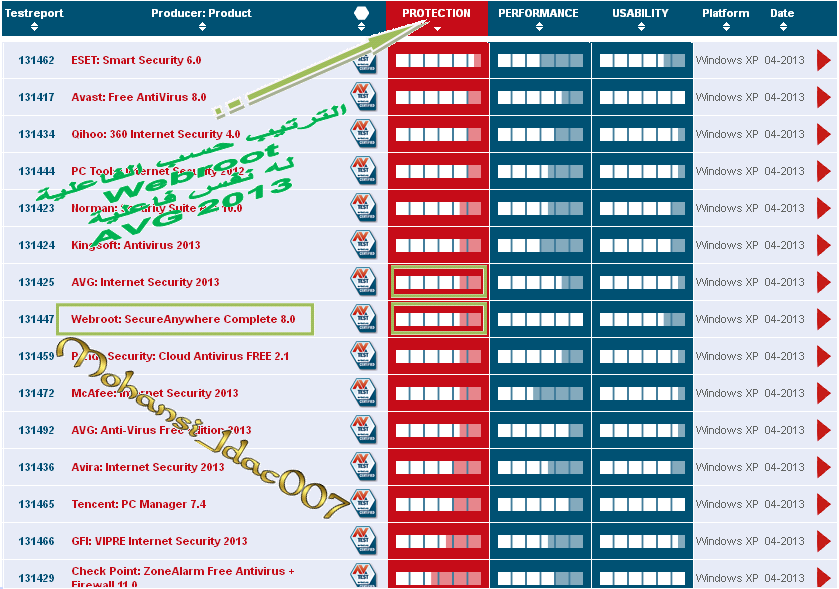Image resolution: width=839 pixels, height=589 pixels.
Task: Click the red arrow for Kingsoft Antivirus 2013
Action: point(823,245)
